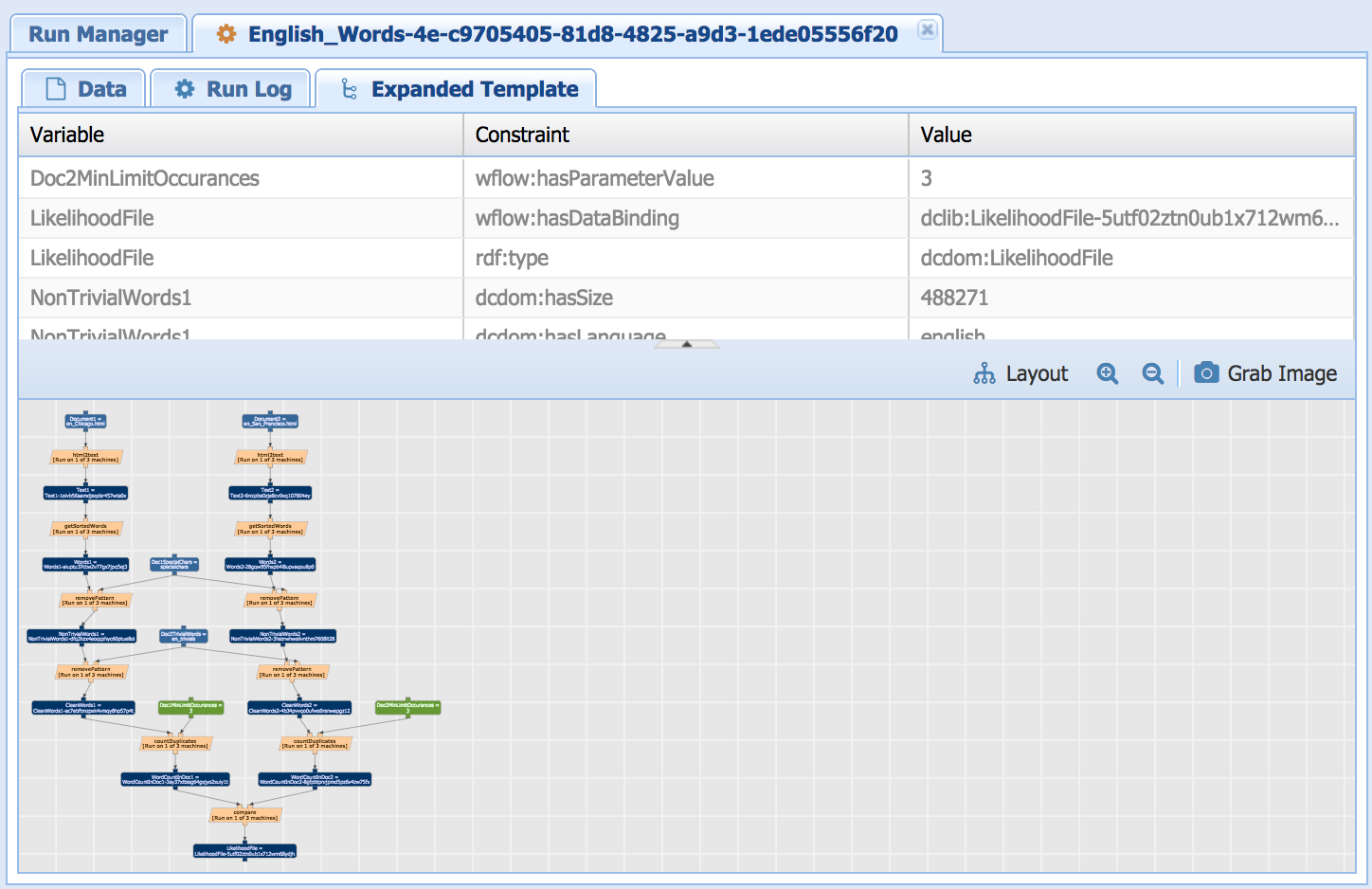The image size is (1372, 889).
Task: Select the Document1 en_Chicago.html node
Action: (86, 421)
